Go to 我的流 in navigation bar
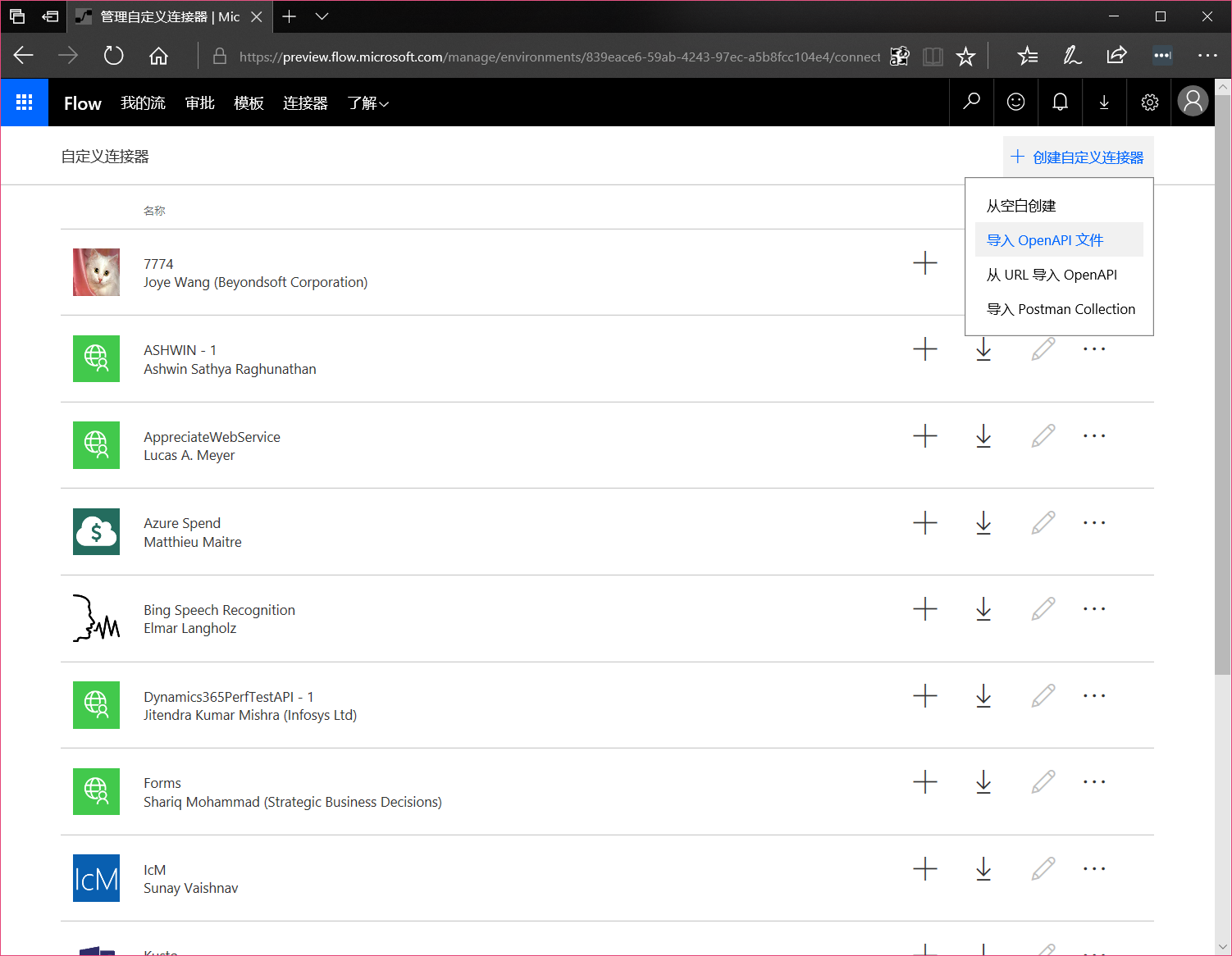 click(x=143, y=103)
